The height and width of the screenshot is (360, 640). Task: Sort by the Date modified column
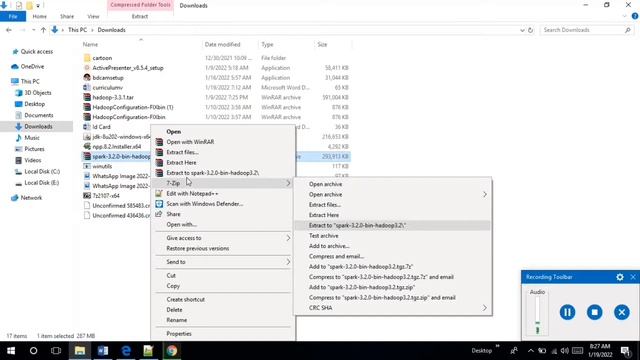click(222, 44)
